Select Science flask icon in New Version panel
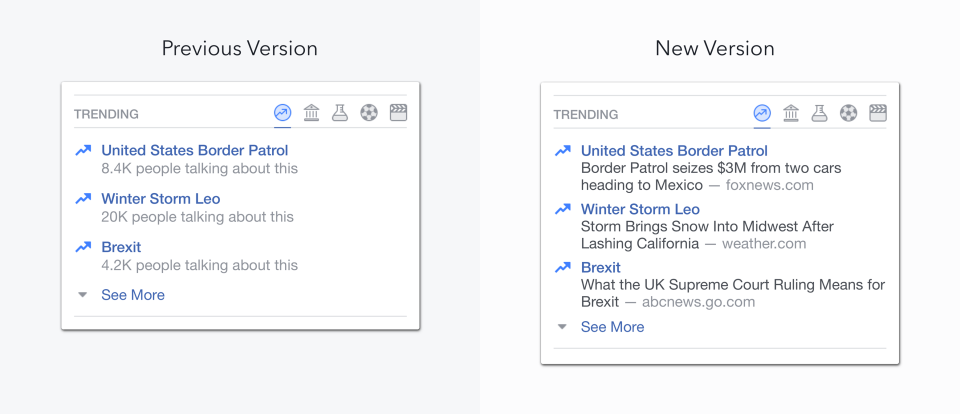960x414 pixels. [820, 113]
